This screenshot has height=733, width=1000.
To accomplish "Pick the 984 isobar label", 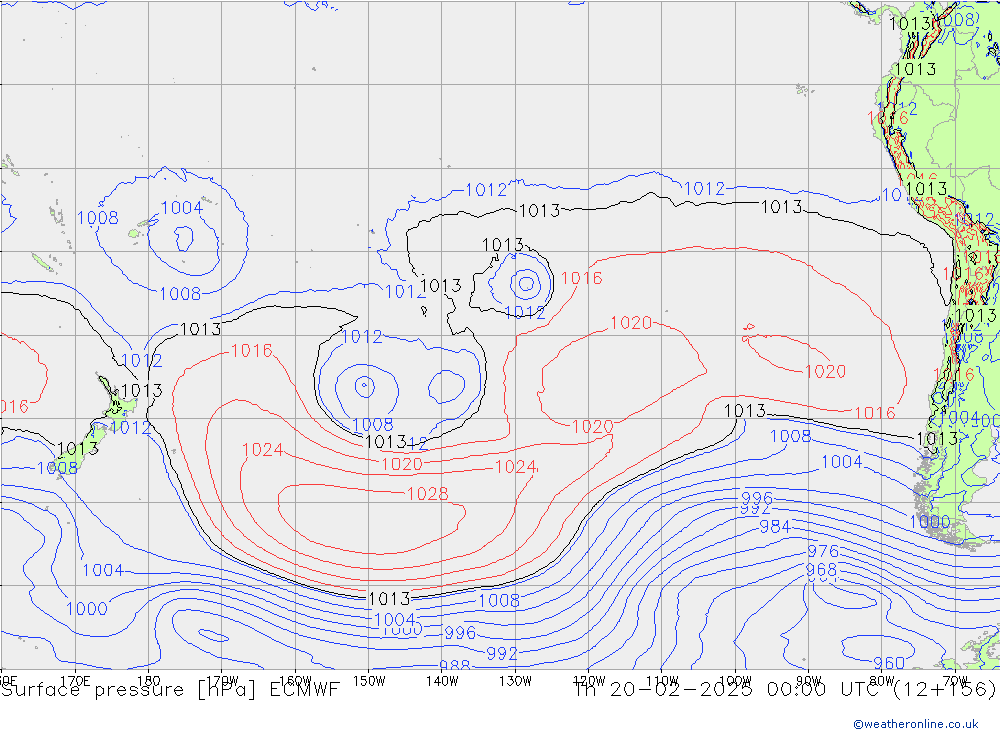I will (x=775, y=527).
